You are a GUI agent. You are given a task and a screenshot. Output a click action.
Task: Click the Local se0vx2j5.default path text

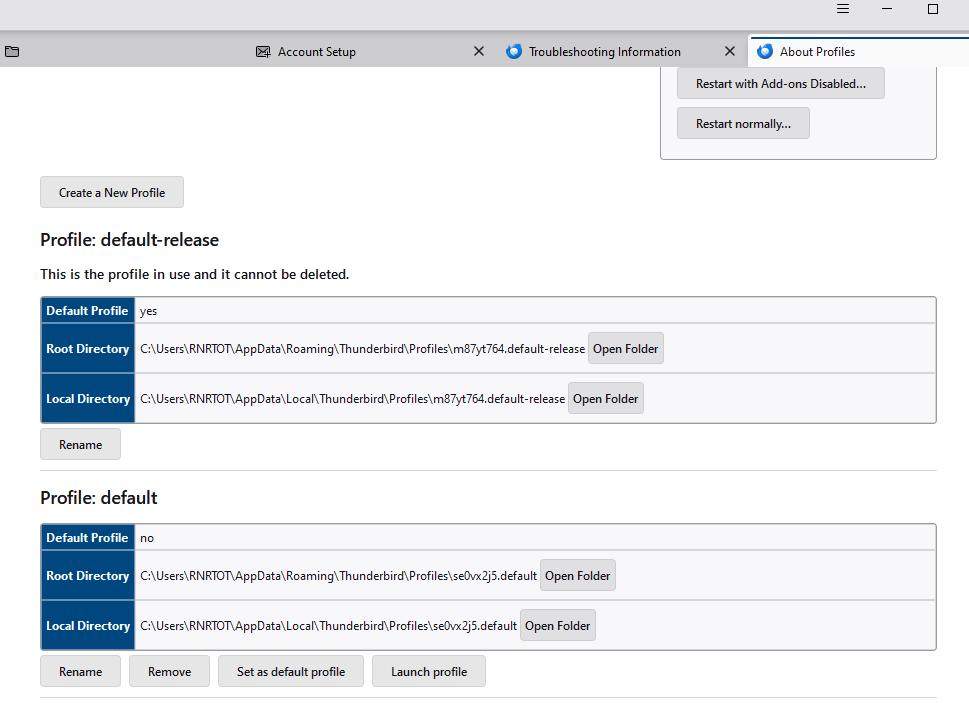click(x=328, y=626)
